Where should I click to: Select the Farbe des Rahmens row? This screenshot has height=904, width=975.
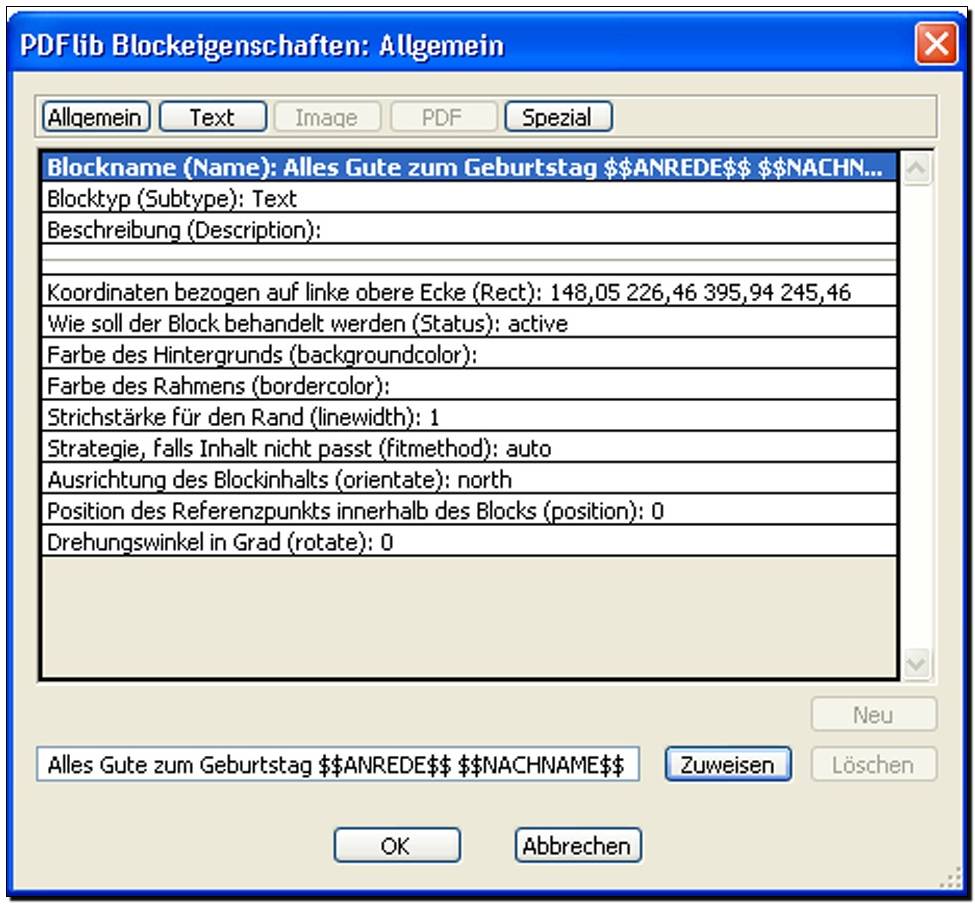(469, 385)
